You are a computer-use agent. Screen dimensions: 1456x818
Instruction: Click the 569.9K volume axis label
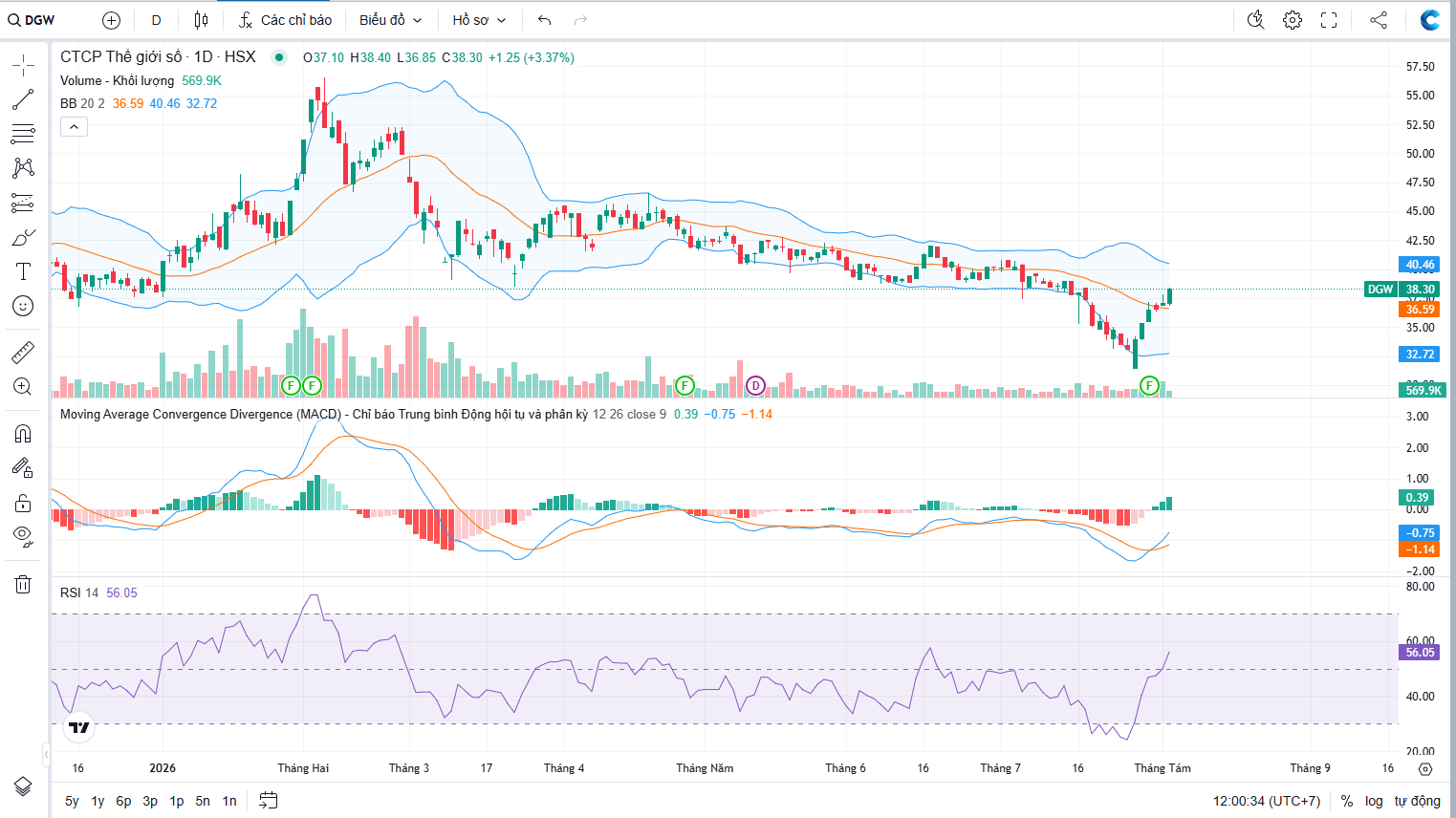[x=1423, y=390]
